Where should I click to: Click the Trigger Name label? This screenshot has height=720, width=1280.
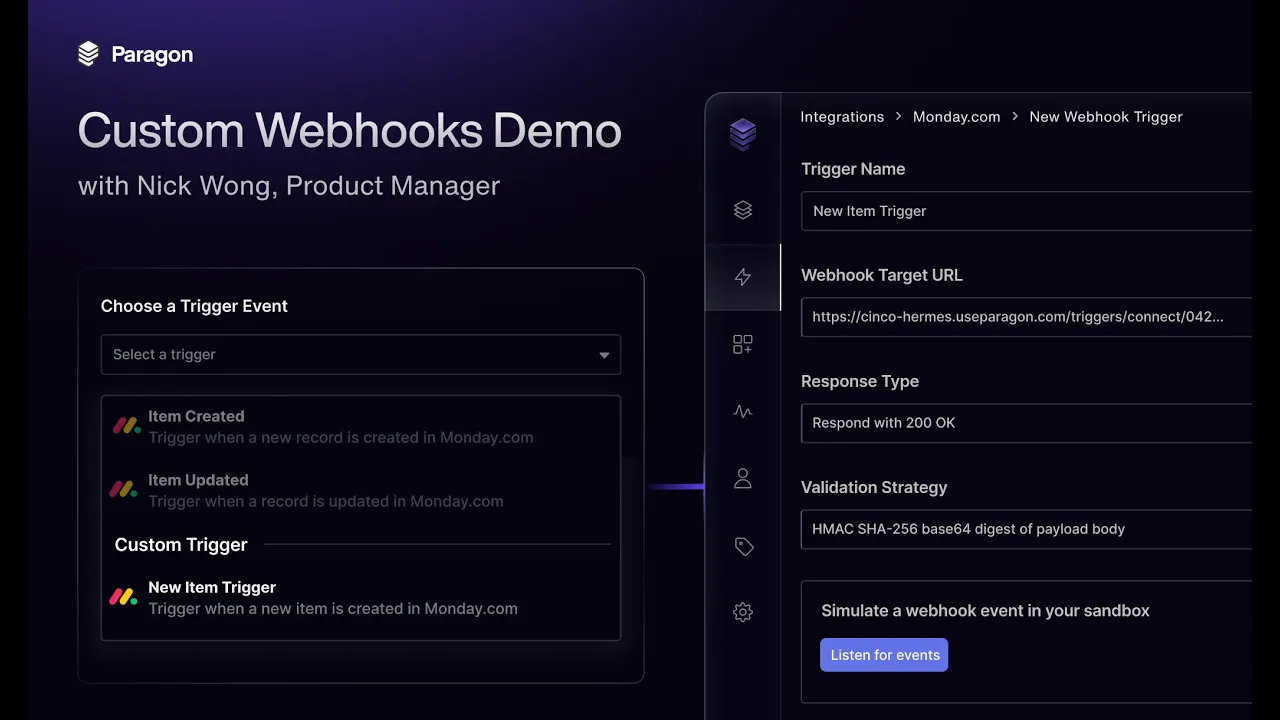click(853, 169)
